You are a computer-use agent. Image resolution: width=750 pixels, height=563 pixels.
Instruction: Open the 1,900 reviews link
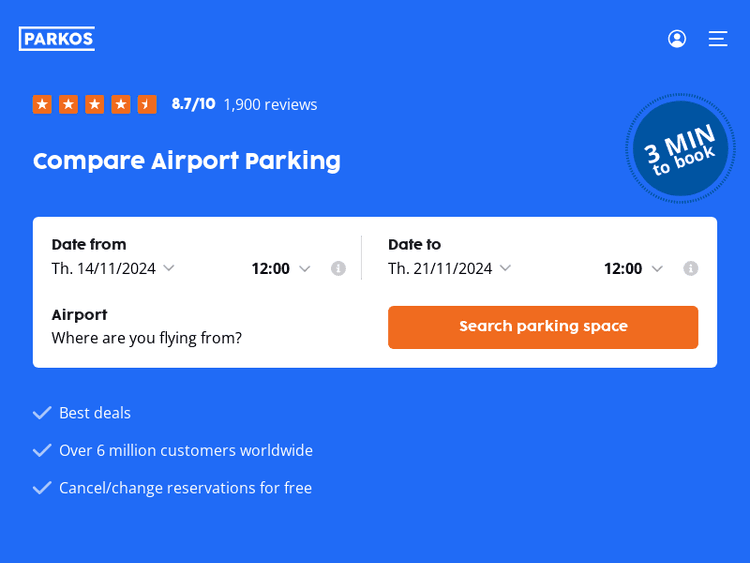coord(270,104)
